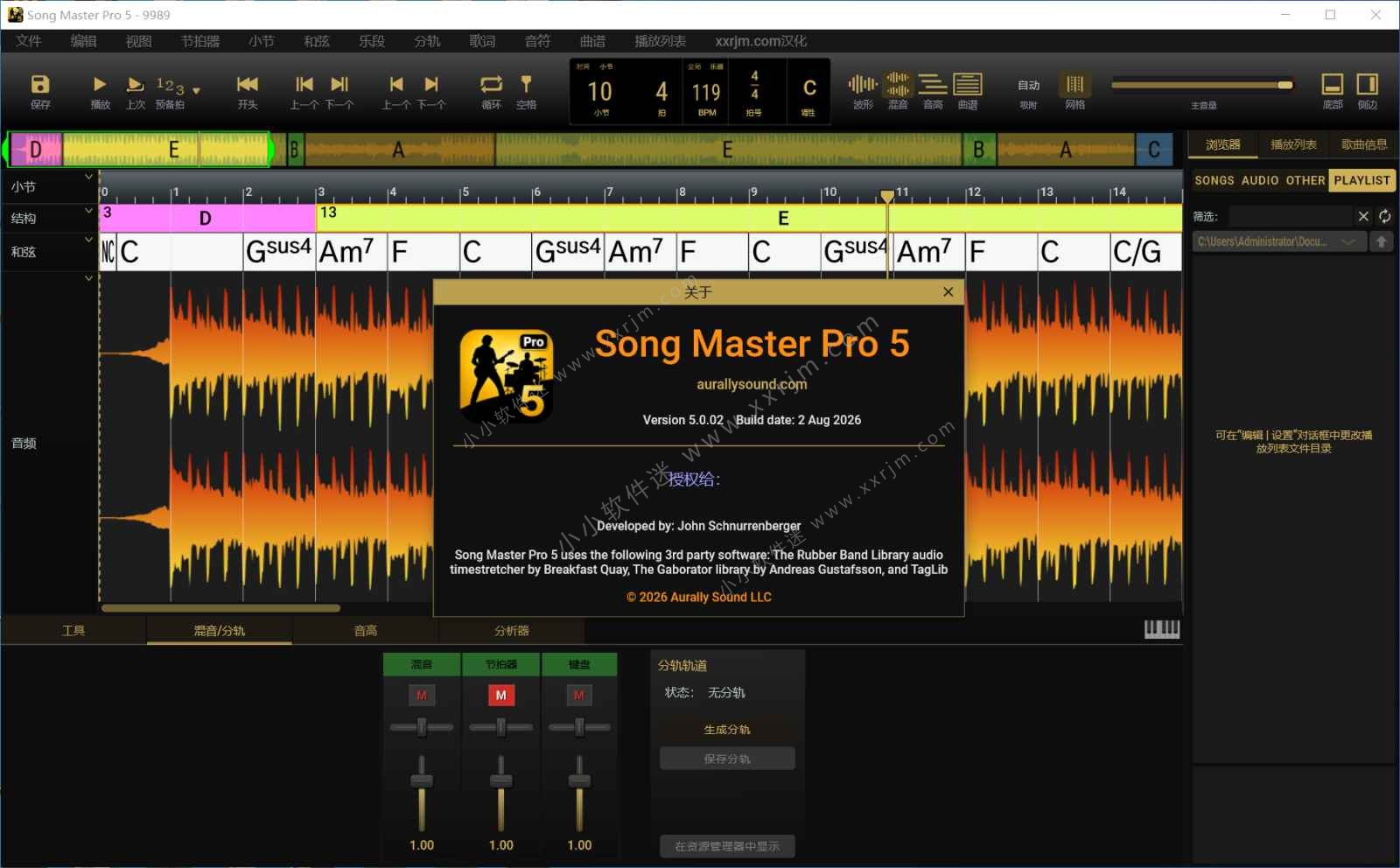Open the 文件 menu
The image size is (1400, 868).
pyautogui.click(x=29, y=41)
